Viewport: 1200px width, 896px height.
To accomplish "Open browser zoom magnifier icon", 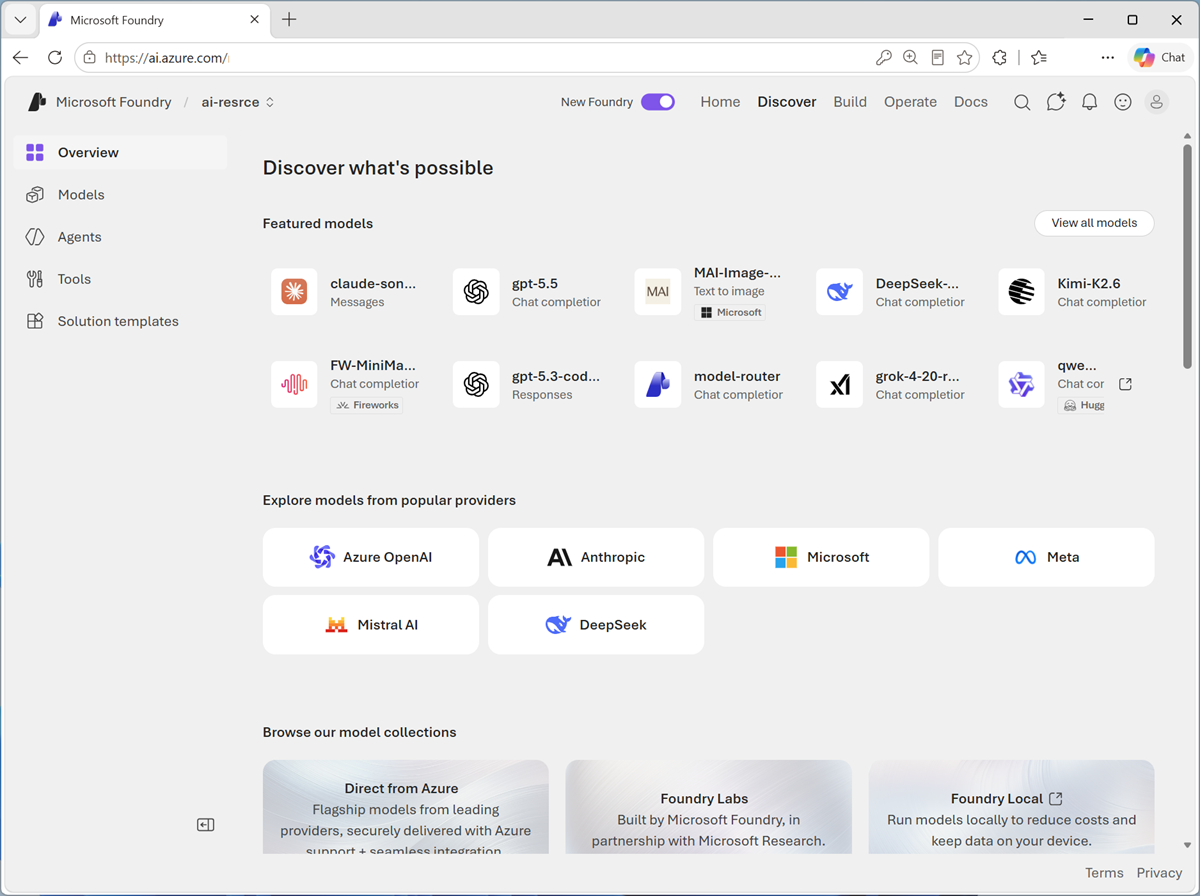I will (x=910, y=58).
